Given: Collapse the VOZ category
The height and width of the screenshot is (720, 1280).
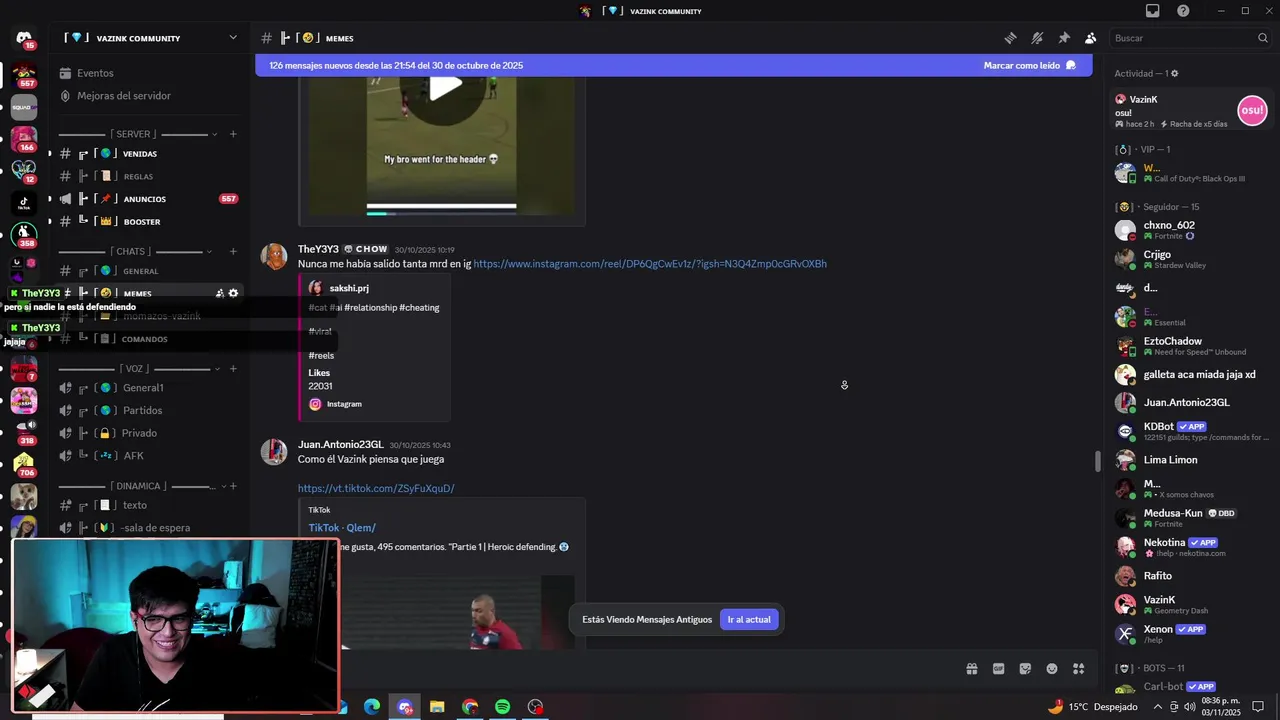Looking at the screenshot, I should (137, 368).
